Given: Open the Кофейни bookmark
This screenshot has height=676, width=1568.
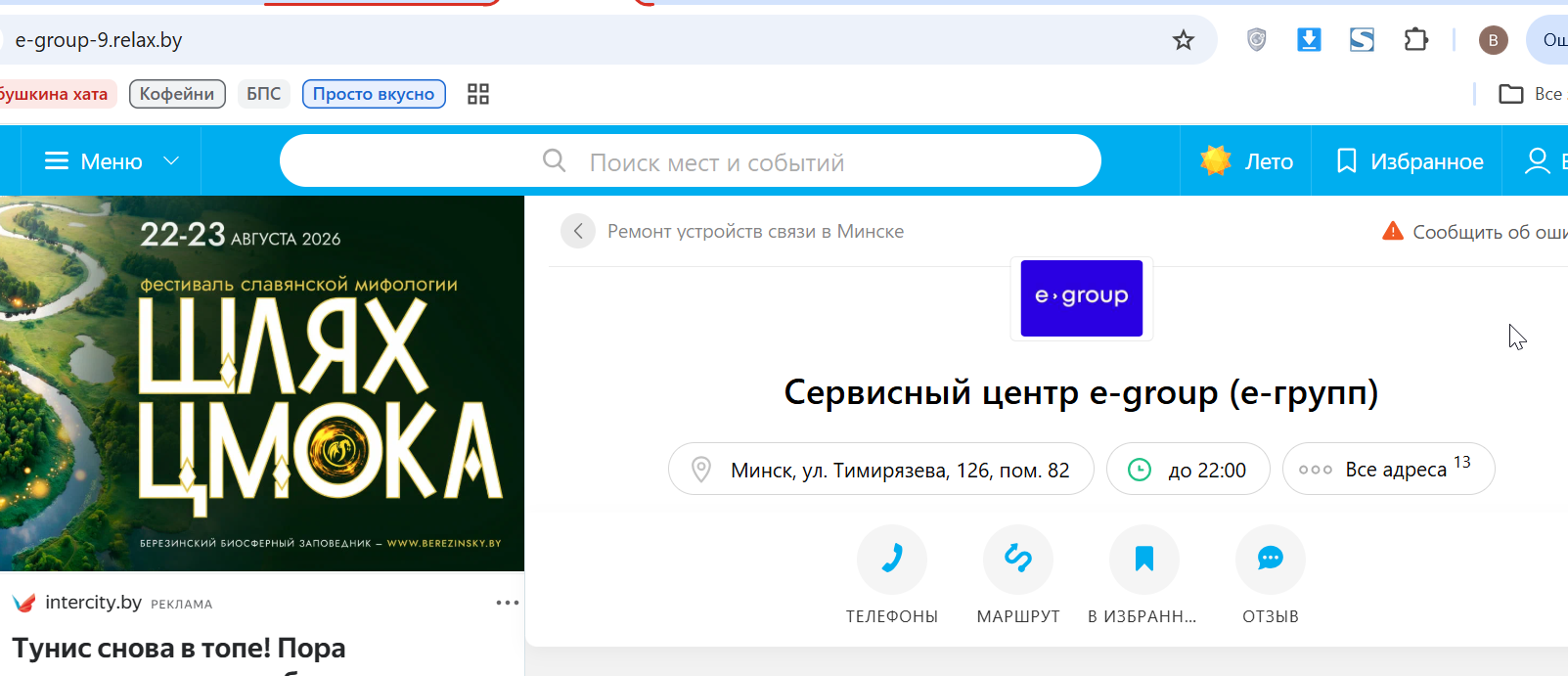Looking at the screenshot, I should pos(177,94).
